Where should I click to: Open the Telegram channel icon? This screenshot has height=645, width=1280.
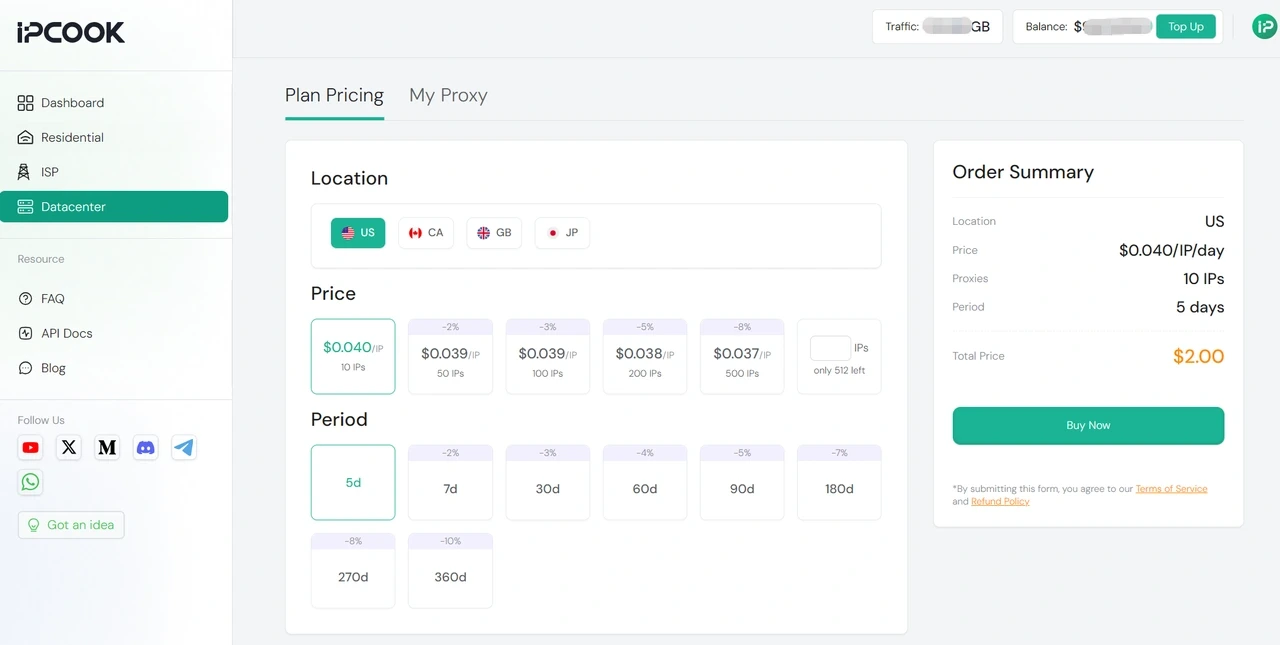tap(184, 447)
